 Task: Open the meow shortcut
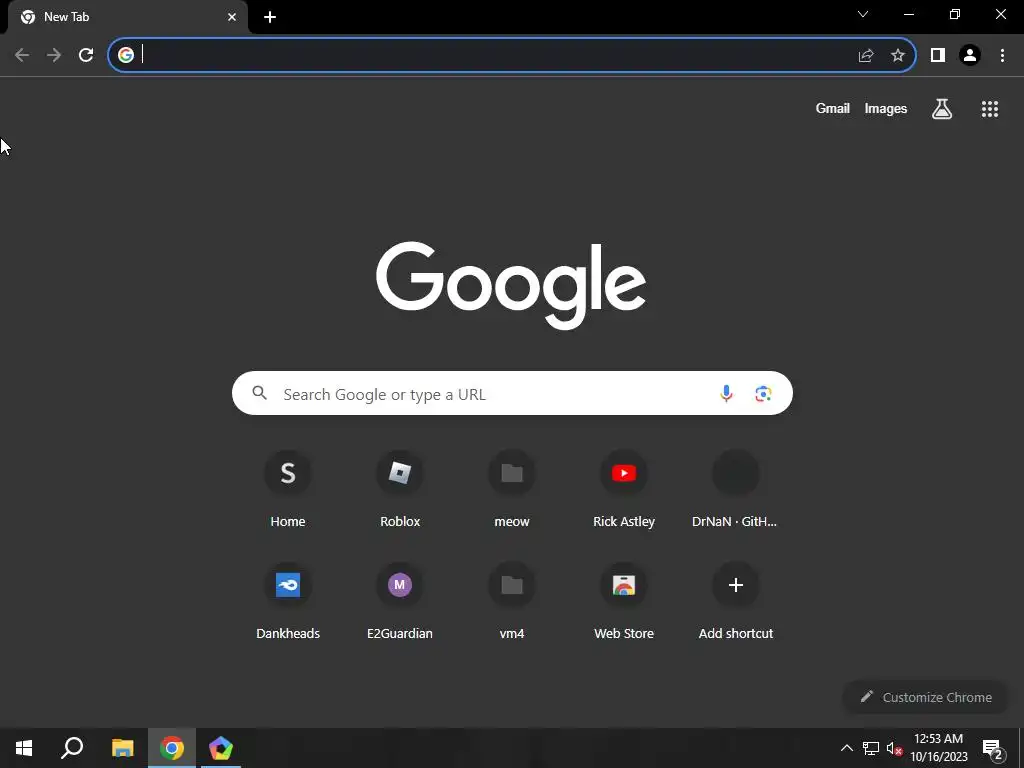[x=512, y=488]
